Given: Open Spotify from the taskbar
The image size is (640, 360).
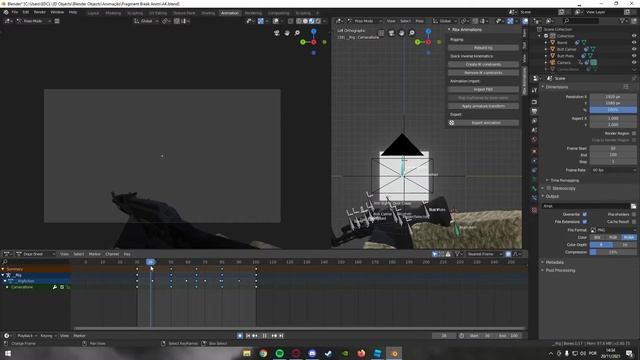Looking at the screenshot, I should 280,353.
